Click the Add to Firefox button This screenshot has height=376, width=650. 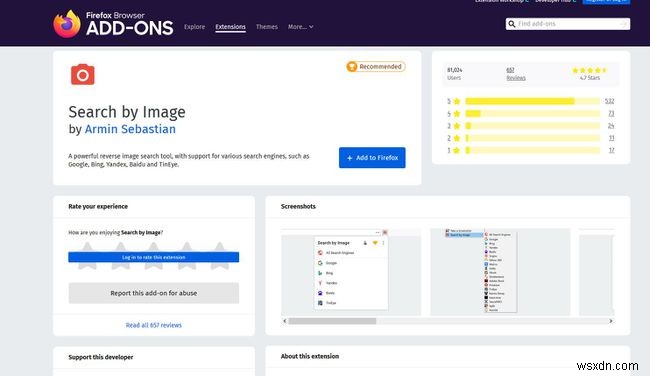372,158
